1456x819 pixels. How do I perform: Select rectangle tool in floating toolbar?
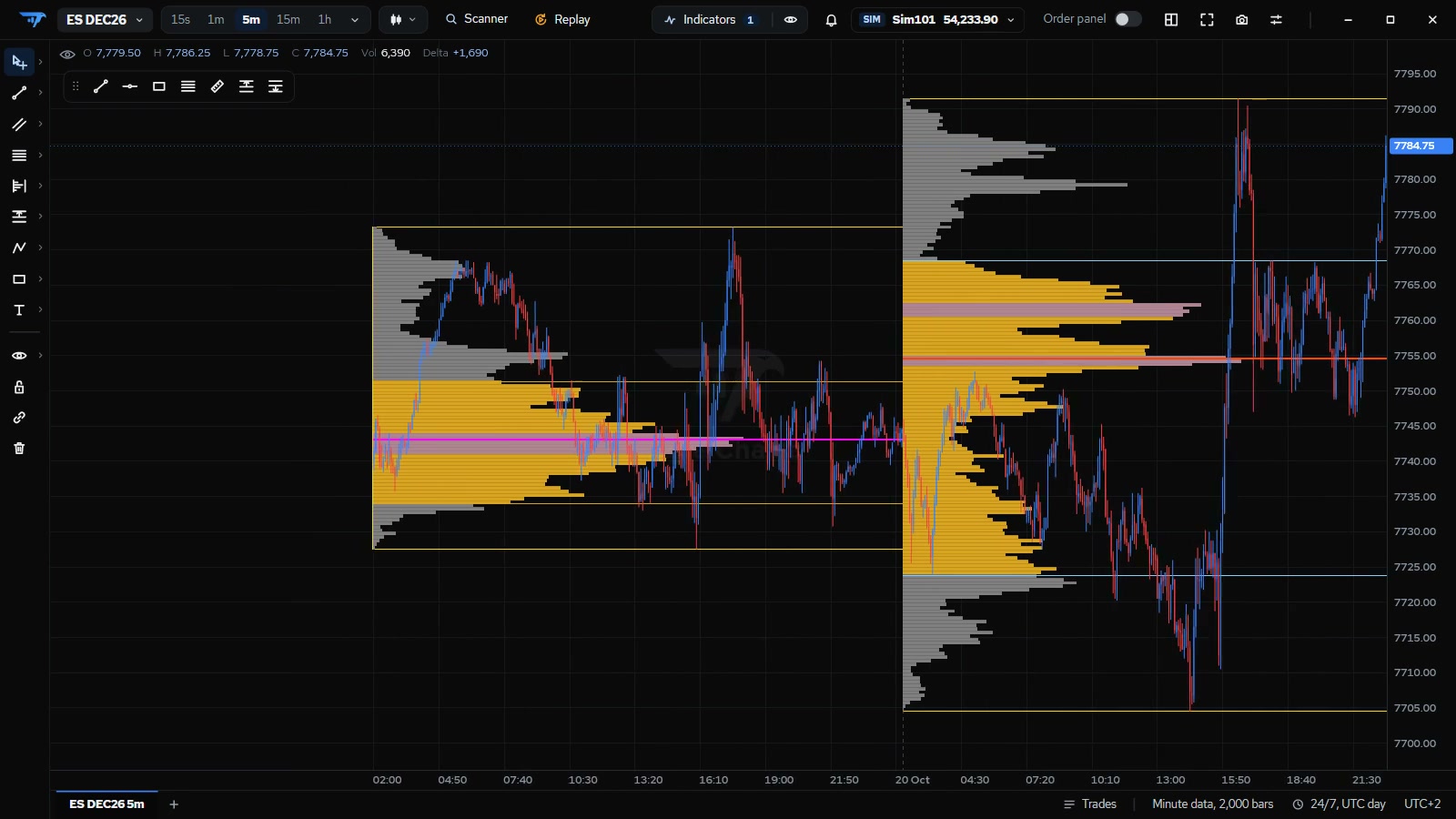pos(159,86)
